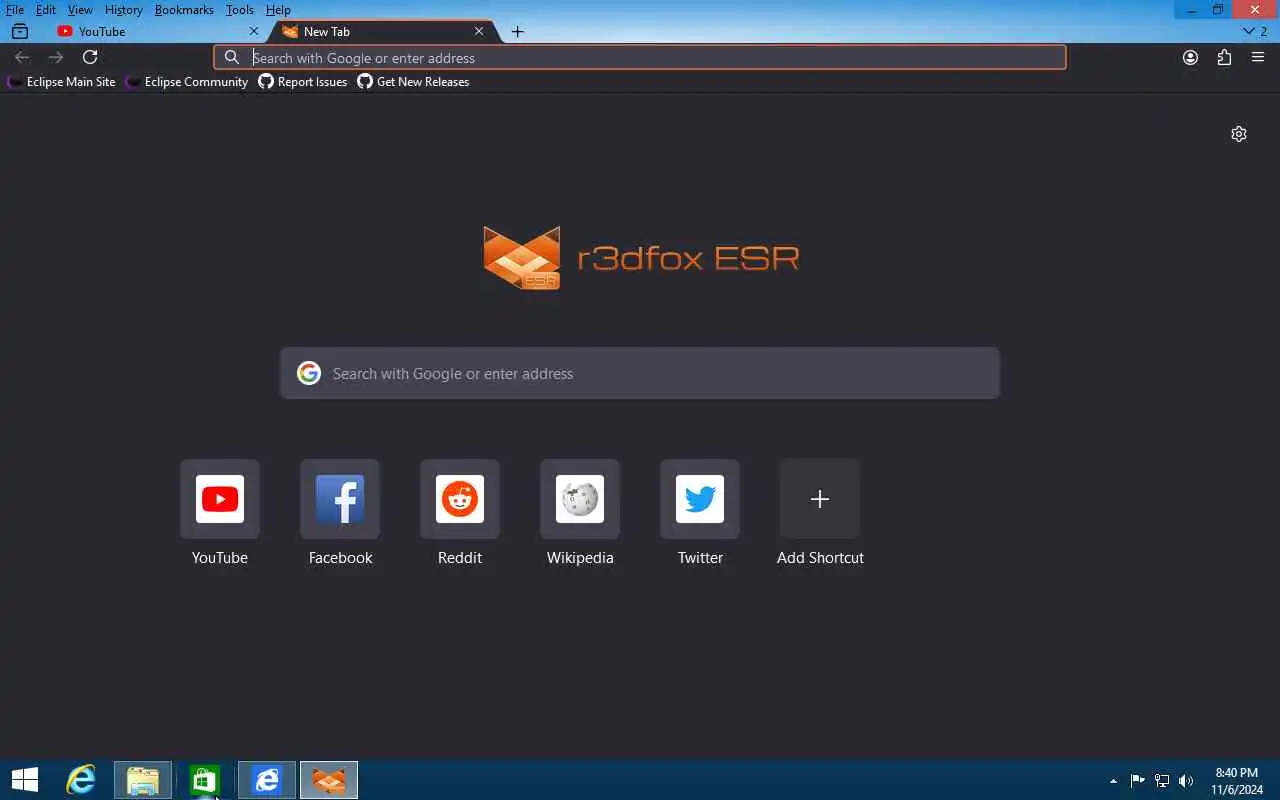The width and height of the screenshot is (1280, 800).
Task: Open the network tray icon
Action: point(1162,781)
